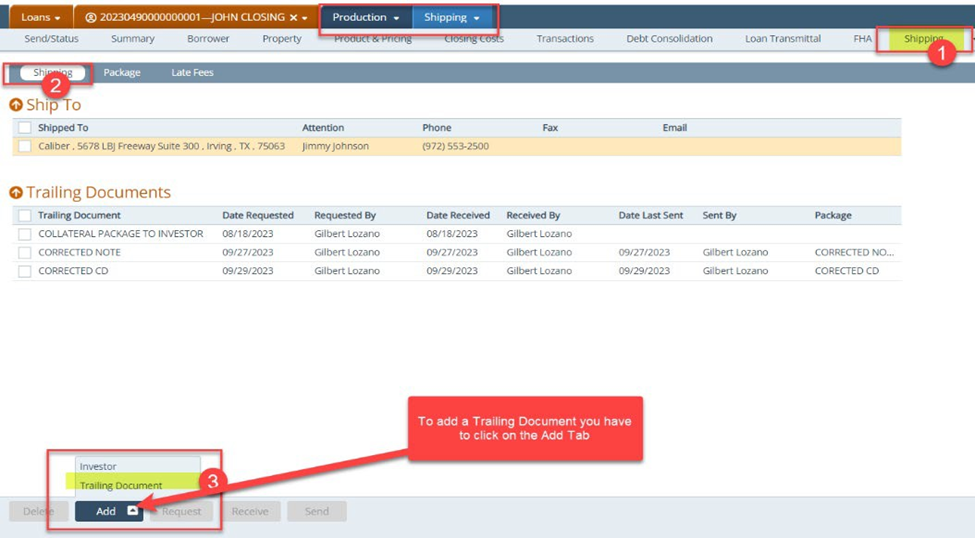Click the Delete button
The image size is (975, 538).
pos(39,511)
